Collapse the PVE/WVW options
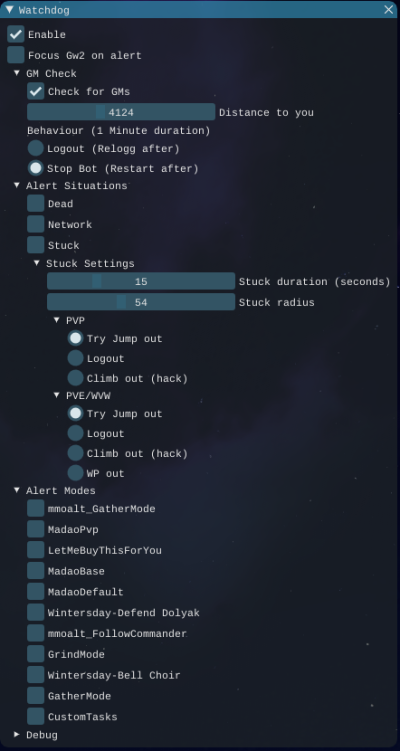The image size is (400, 751). (57, 395)
